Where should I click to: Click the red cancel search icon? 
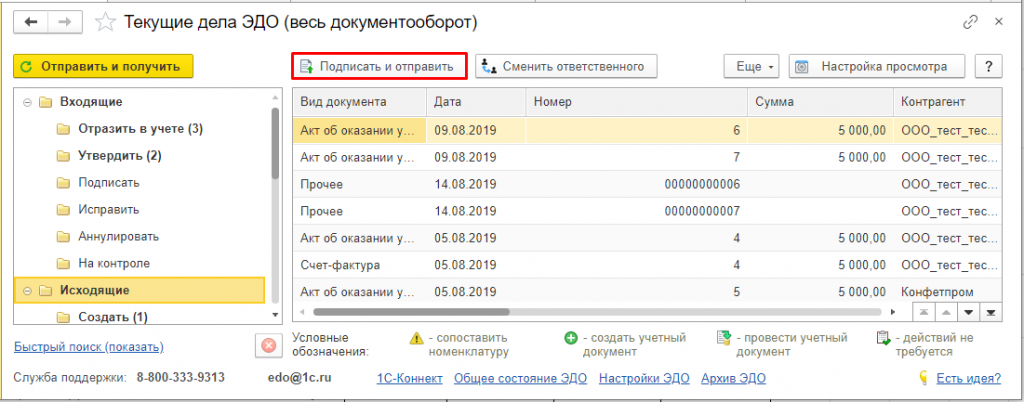(267, 346)
